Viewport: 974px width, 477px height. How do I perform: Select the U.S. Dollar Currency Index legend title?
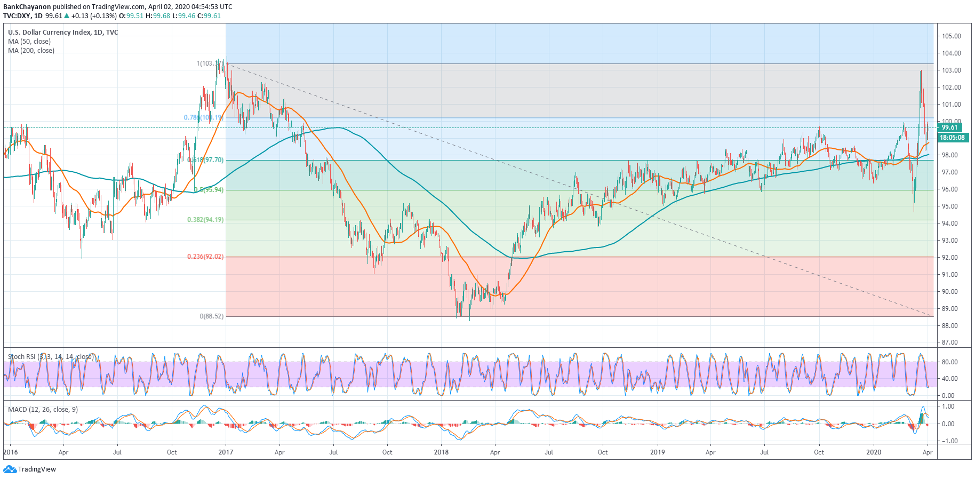pyautogui.click(x=50, y=32)
